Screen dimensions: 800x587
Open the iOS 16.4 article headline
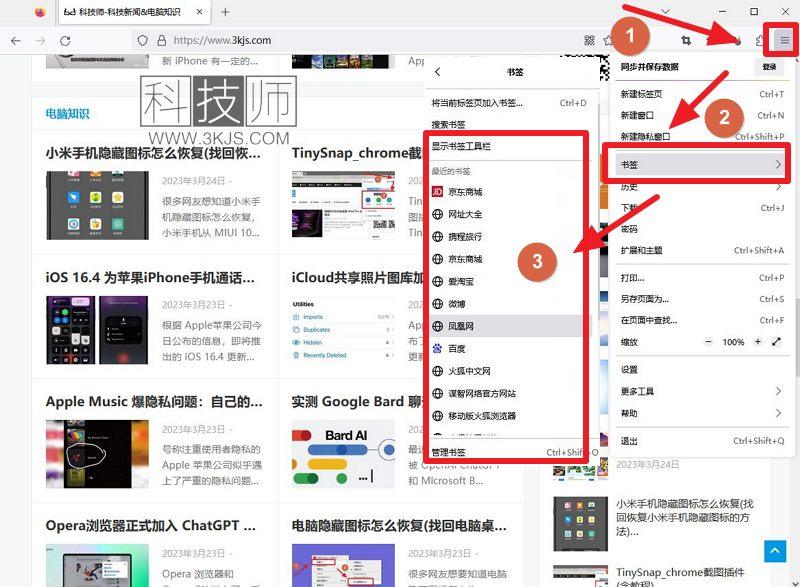(150, 278)
